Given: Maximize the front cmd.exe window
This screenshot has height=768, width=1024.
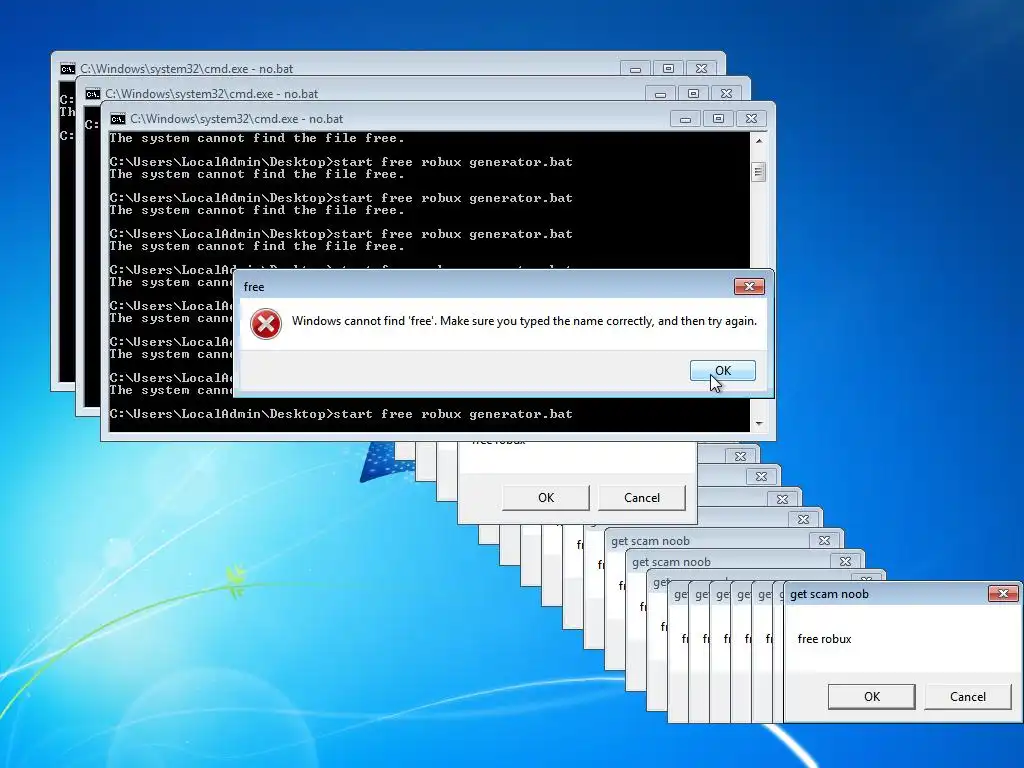Looking at the screenshot, I should click(718, 119).
